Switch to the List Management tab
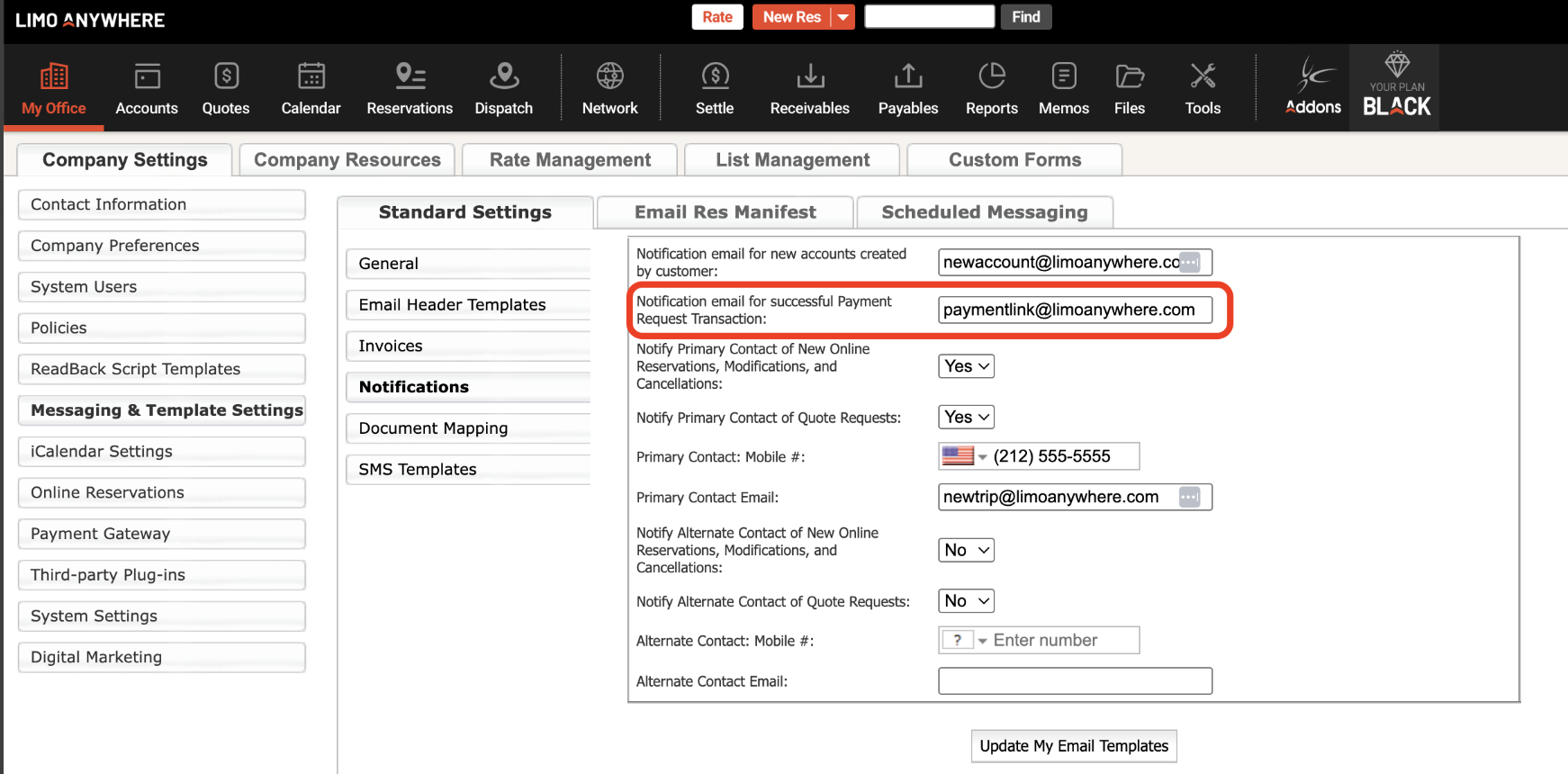 point(792,160)
